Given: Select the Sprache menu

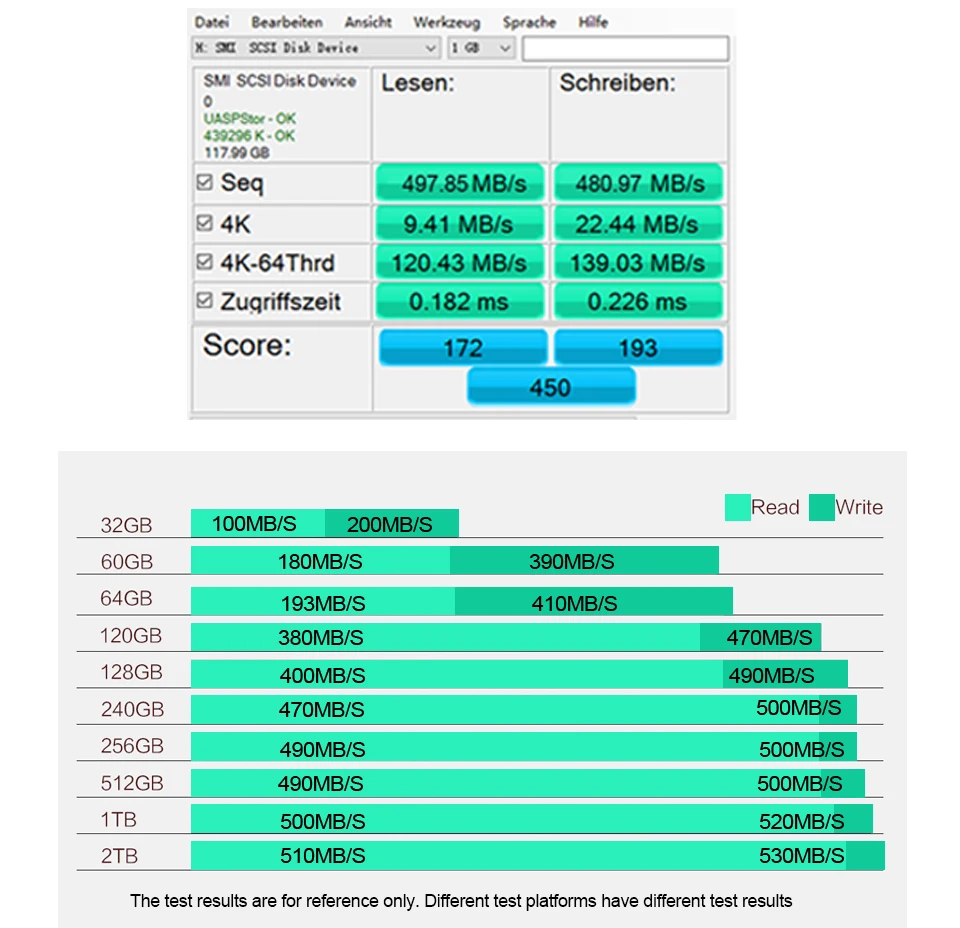Looking at the screenshot, I should pyautogui.click(x=529, y=22).
